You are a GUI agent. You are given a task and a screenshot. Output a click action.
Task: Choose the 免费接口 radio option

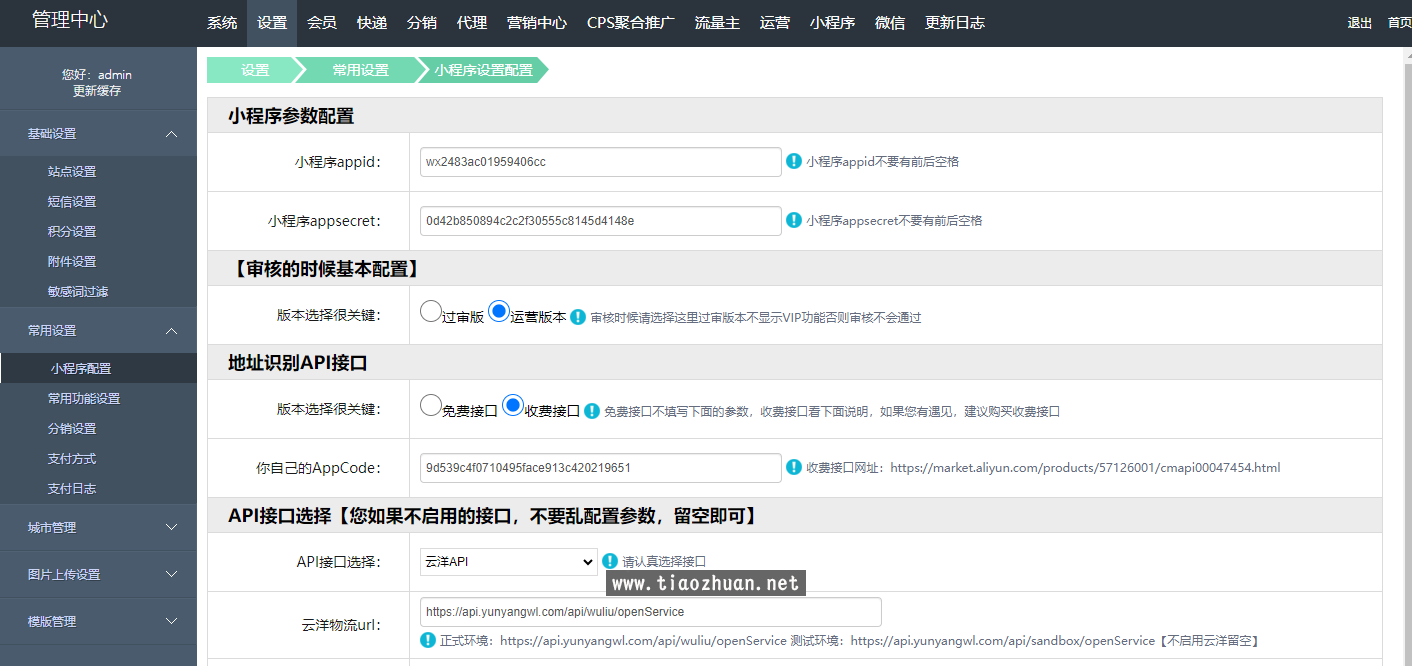[431, 406]
